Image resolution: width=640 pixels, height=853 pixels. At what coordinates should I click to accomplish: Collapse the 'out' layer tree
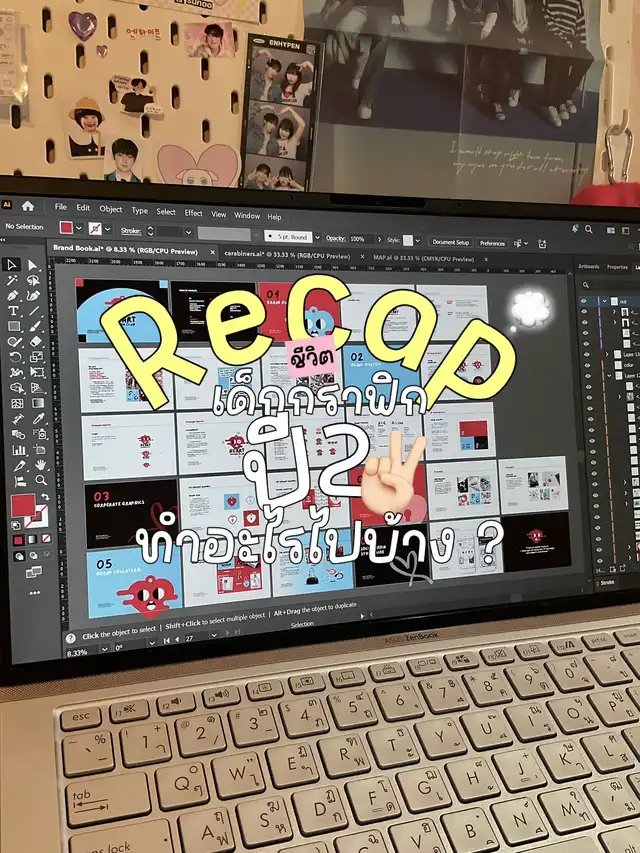pyautogui.click(x=602, y=300)
